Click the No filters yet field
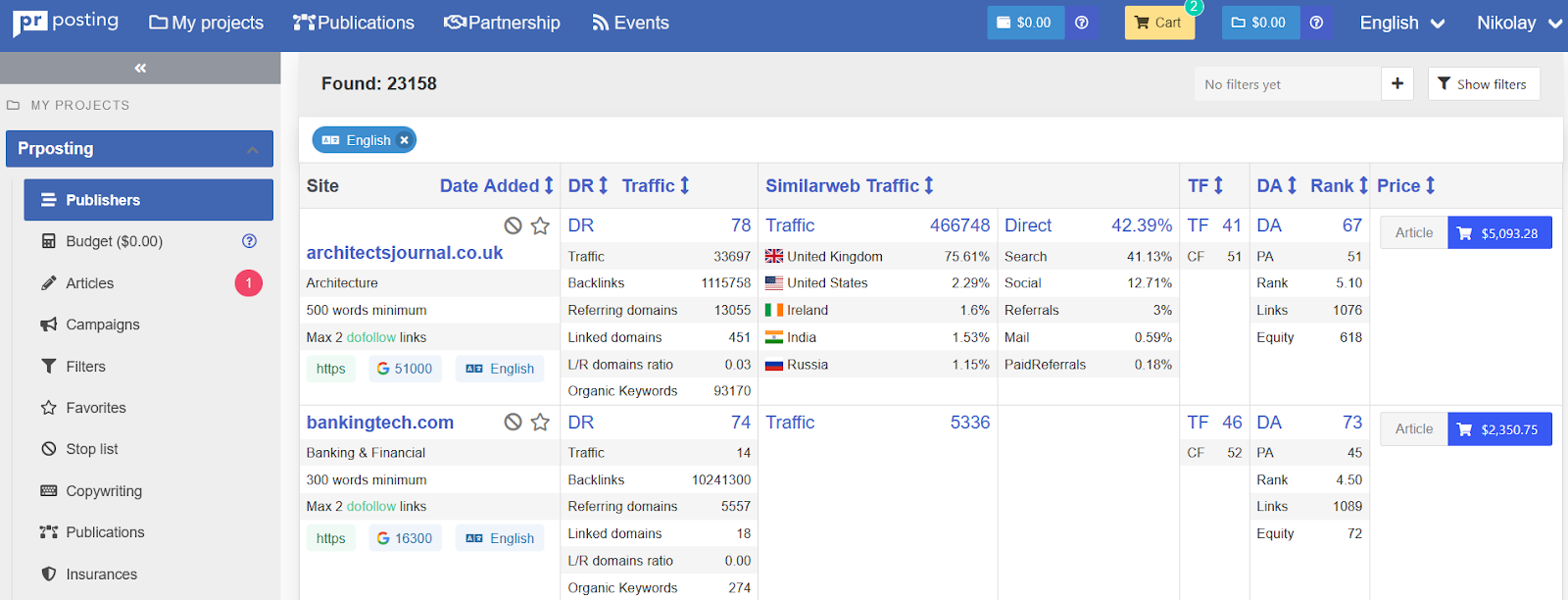The width and height of the screenshot is (1568, 600). coord(1287,84)
